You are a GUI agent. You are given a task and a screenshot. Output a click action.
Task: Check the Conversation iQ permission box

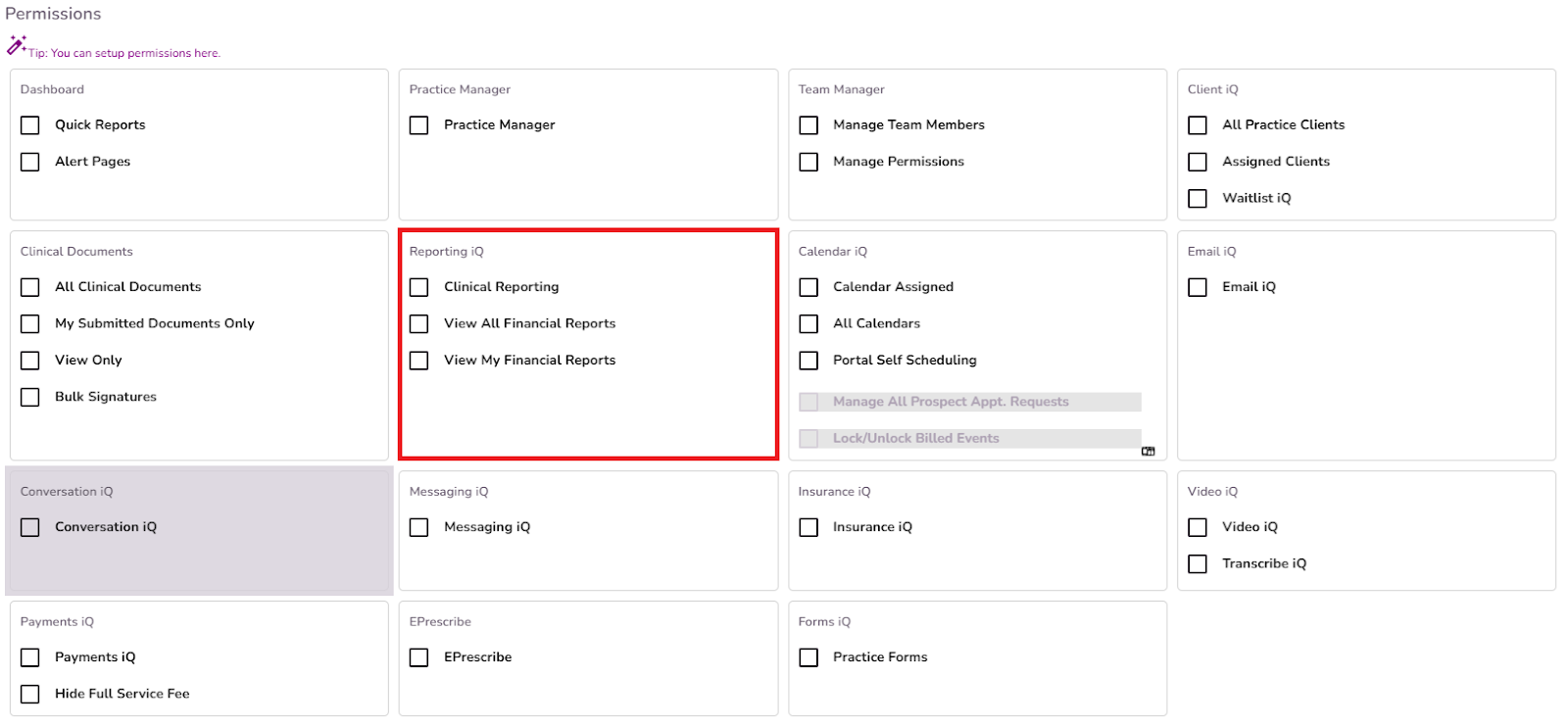[30, 527]
